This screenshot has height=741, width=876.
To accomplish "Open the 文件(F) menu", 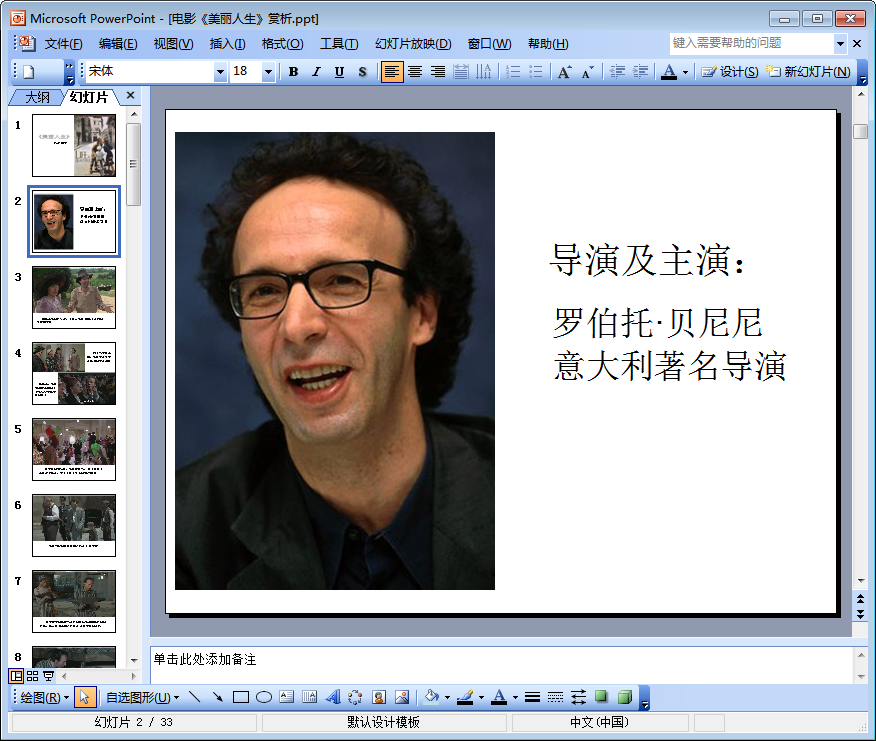I will (63, 44).
